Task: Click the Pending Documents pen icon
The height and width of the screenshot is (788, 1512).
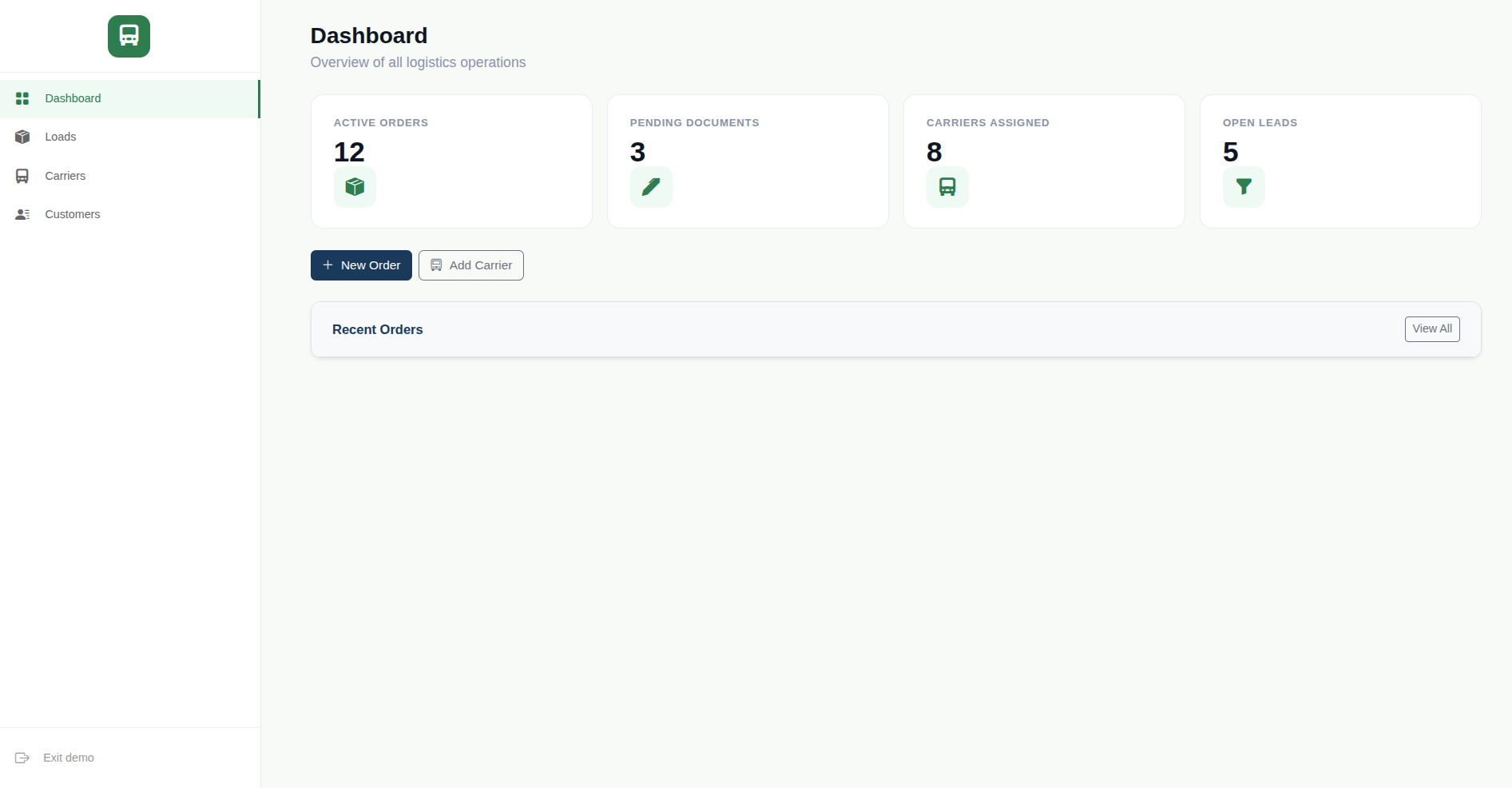Action: [651, 187]
